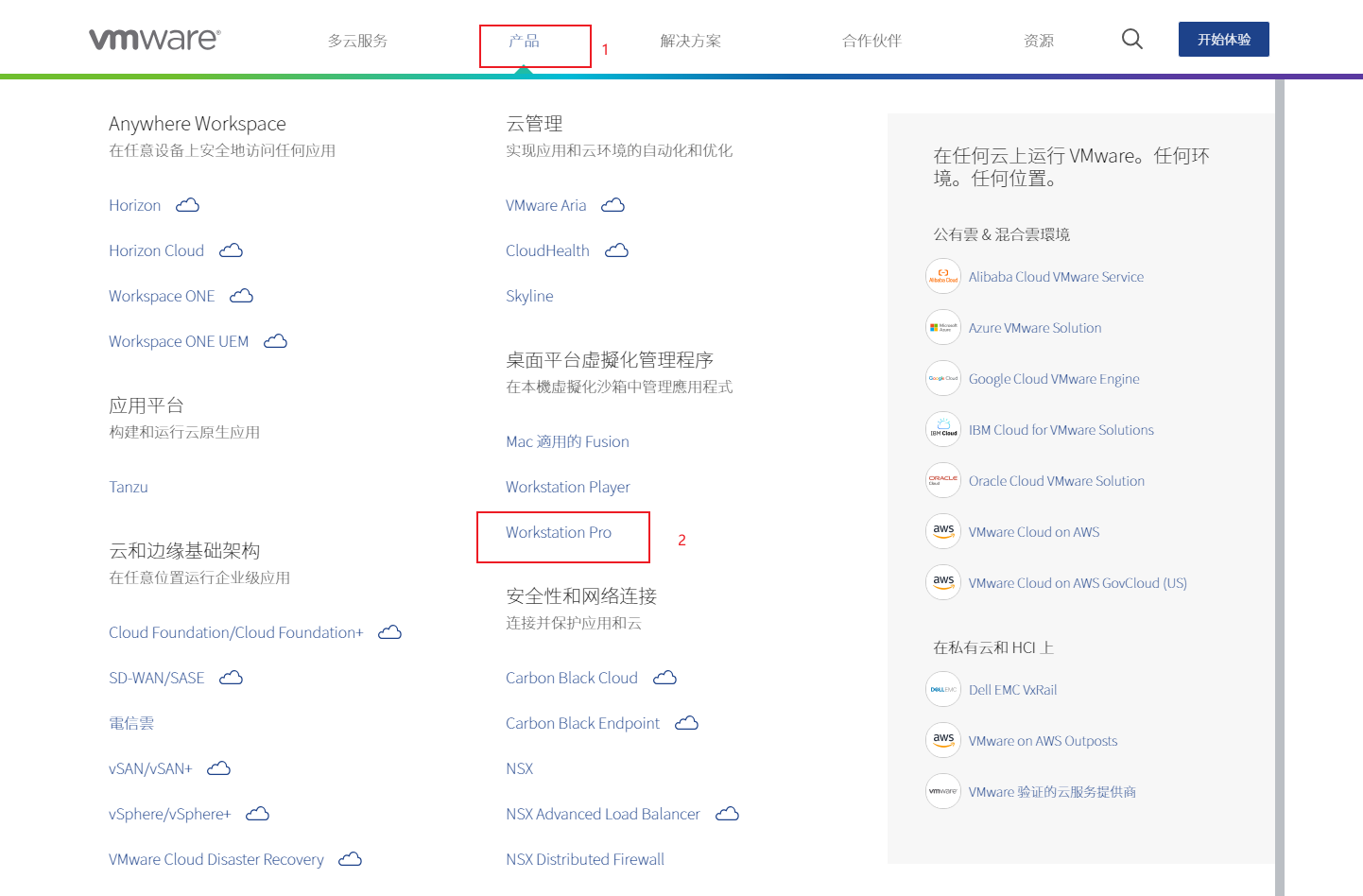Open Azure VMware Solution link

[1035, 328]
